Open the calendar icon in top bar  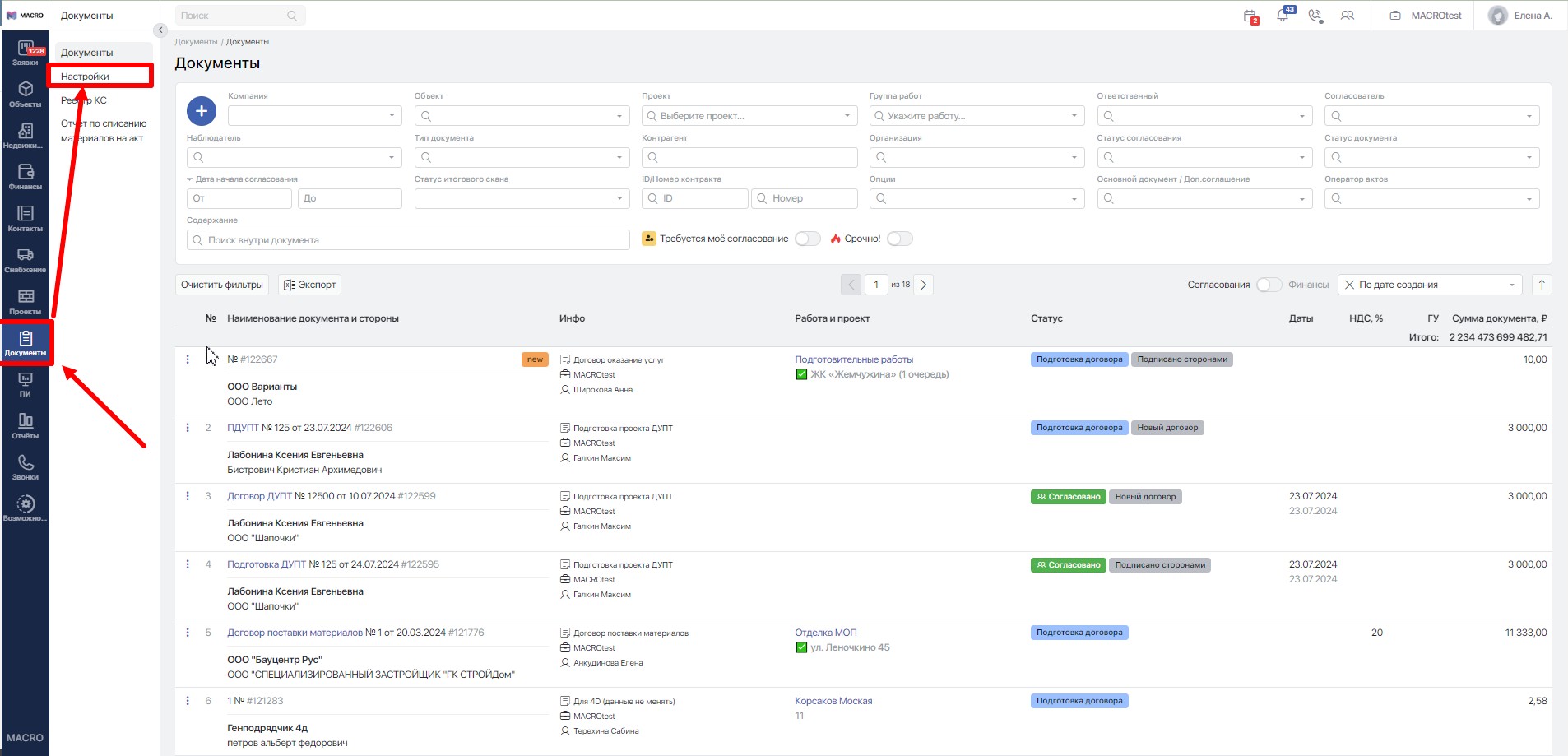tap(1250, 16)
